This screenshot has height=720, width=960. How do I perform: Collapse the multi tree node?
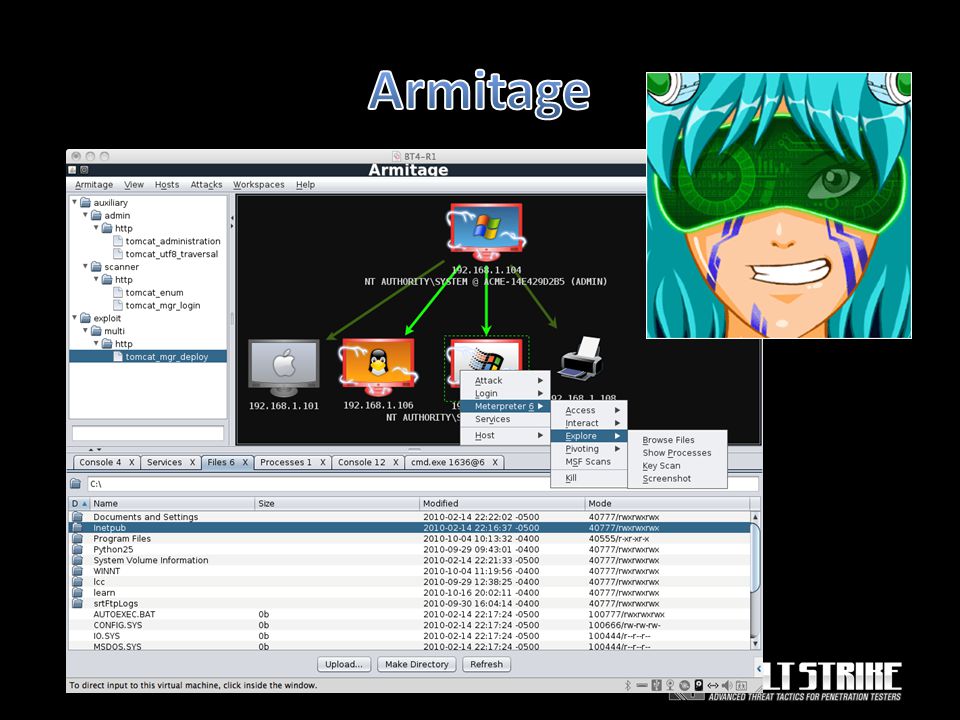[85, 331]
